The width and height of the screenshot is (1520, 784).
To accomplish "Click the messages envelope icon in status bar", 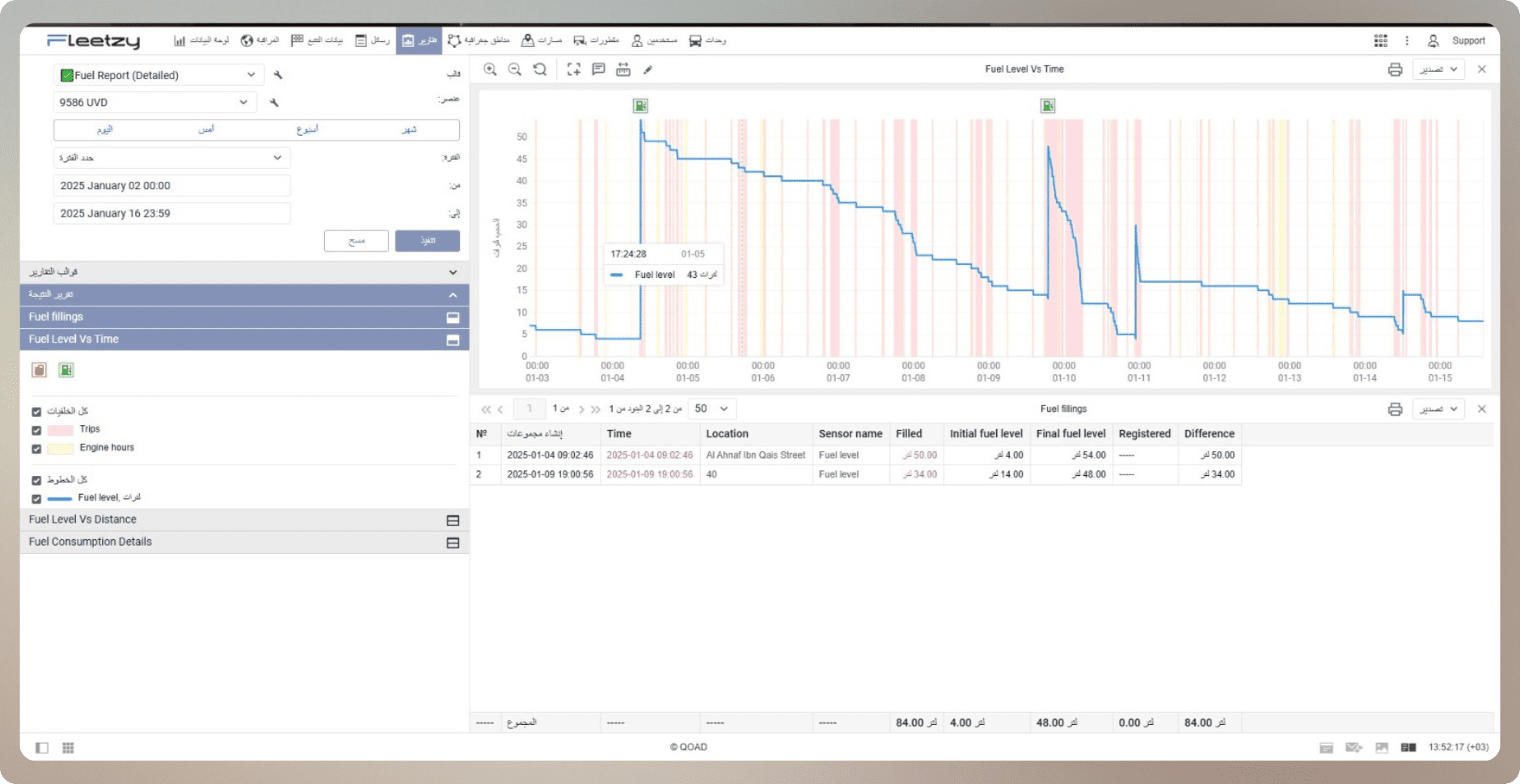I will point(1354,748).
